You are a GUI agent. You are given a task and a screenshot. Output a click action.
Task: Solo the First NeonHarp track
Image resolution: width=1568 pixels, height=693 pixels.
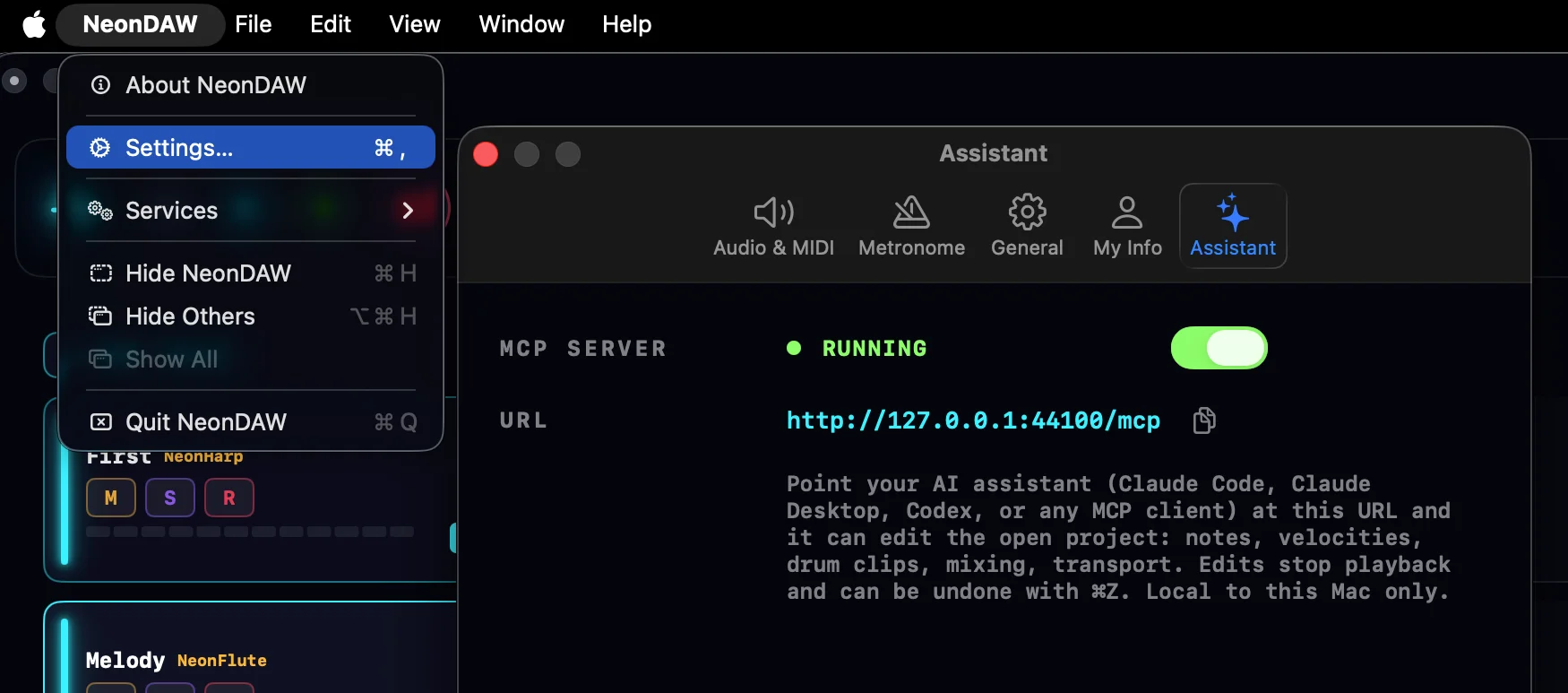point(170,498)
